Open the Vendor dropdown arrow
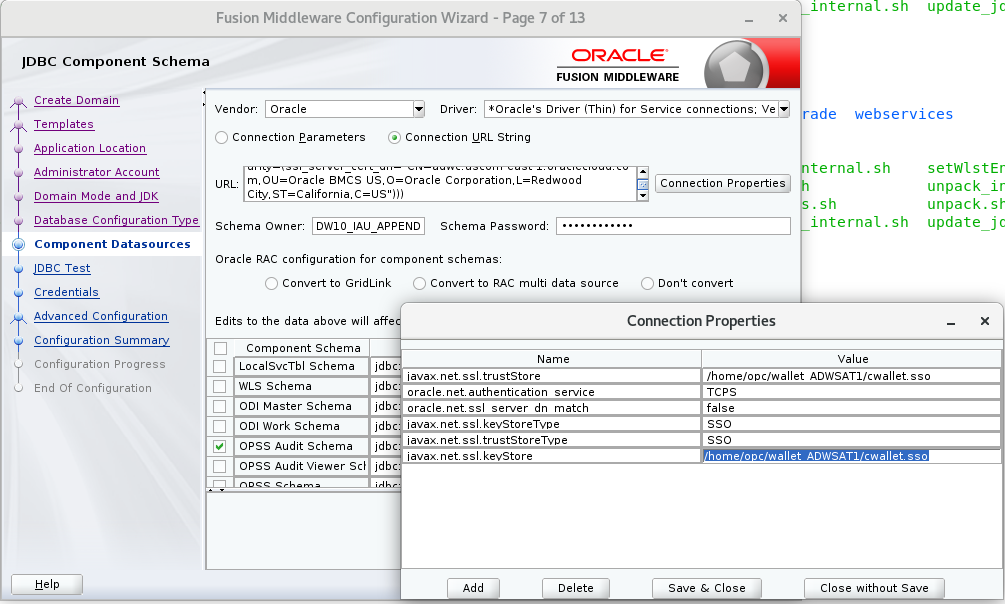This screenshot has height=604, width=1005. click(419, 109)
